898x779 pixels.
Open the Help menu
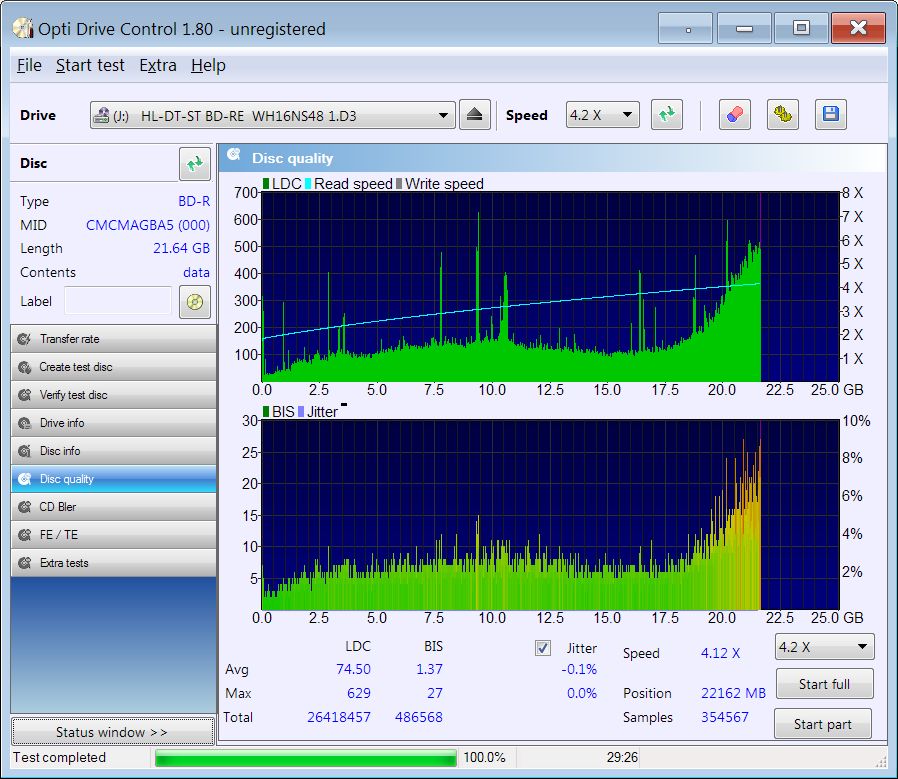tap(208, 65)
